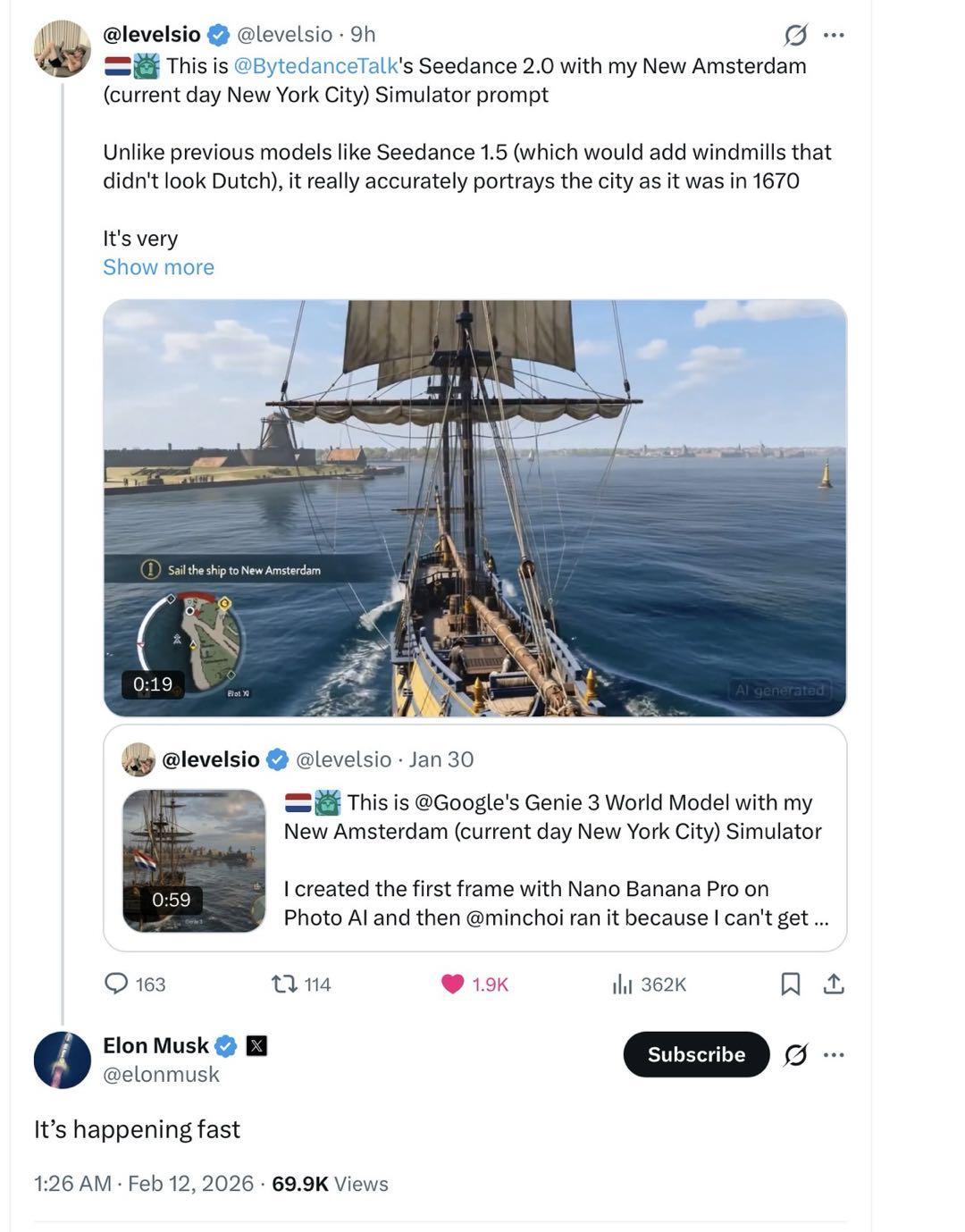Click the X affiliation badge

(x=256, y=1045)
